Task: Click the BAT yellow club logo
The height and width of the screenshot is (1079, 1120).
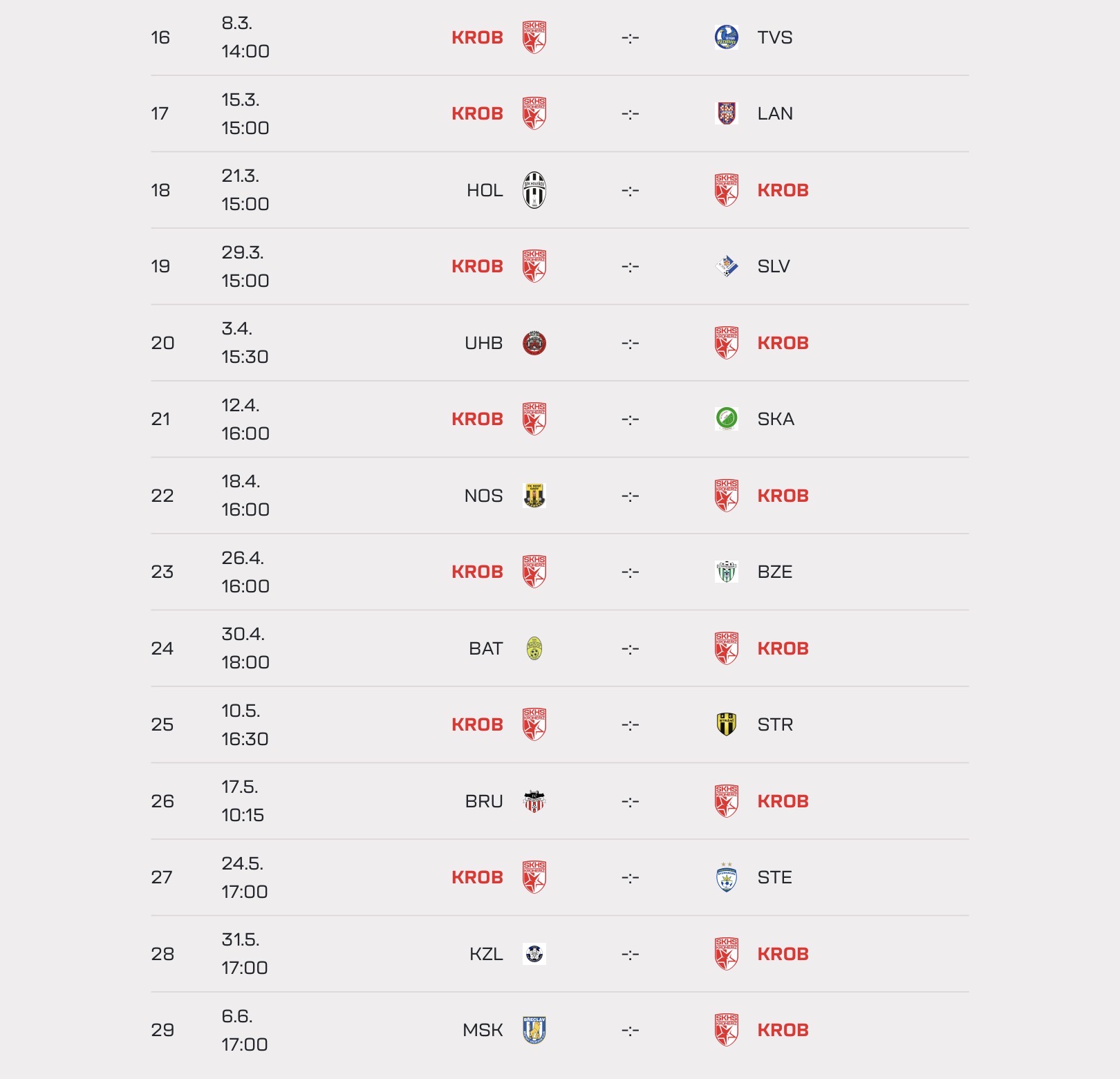Action: [x=534, y=648]
